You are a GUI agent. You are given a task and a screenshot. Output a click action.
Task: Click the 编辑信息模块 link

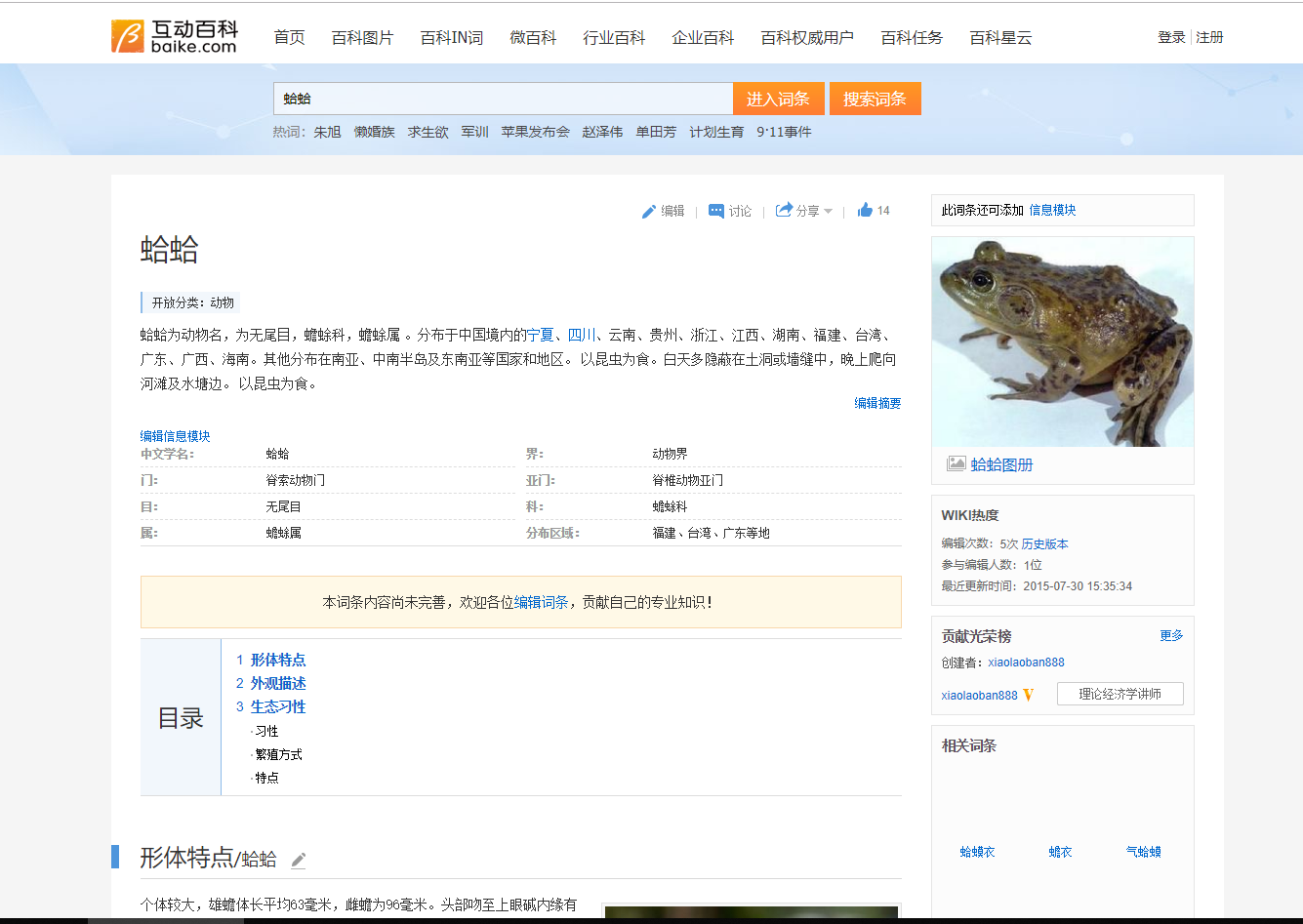tap(176, 436)
